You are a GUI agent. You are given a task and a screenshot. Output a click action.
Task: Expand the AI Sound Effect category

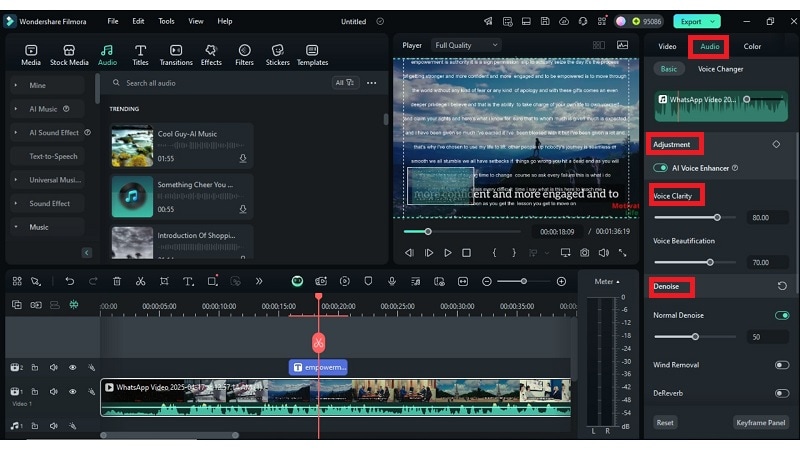[x=15, y=132]
